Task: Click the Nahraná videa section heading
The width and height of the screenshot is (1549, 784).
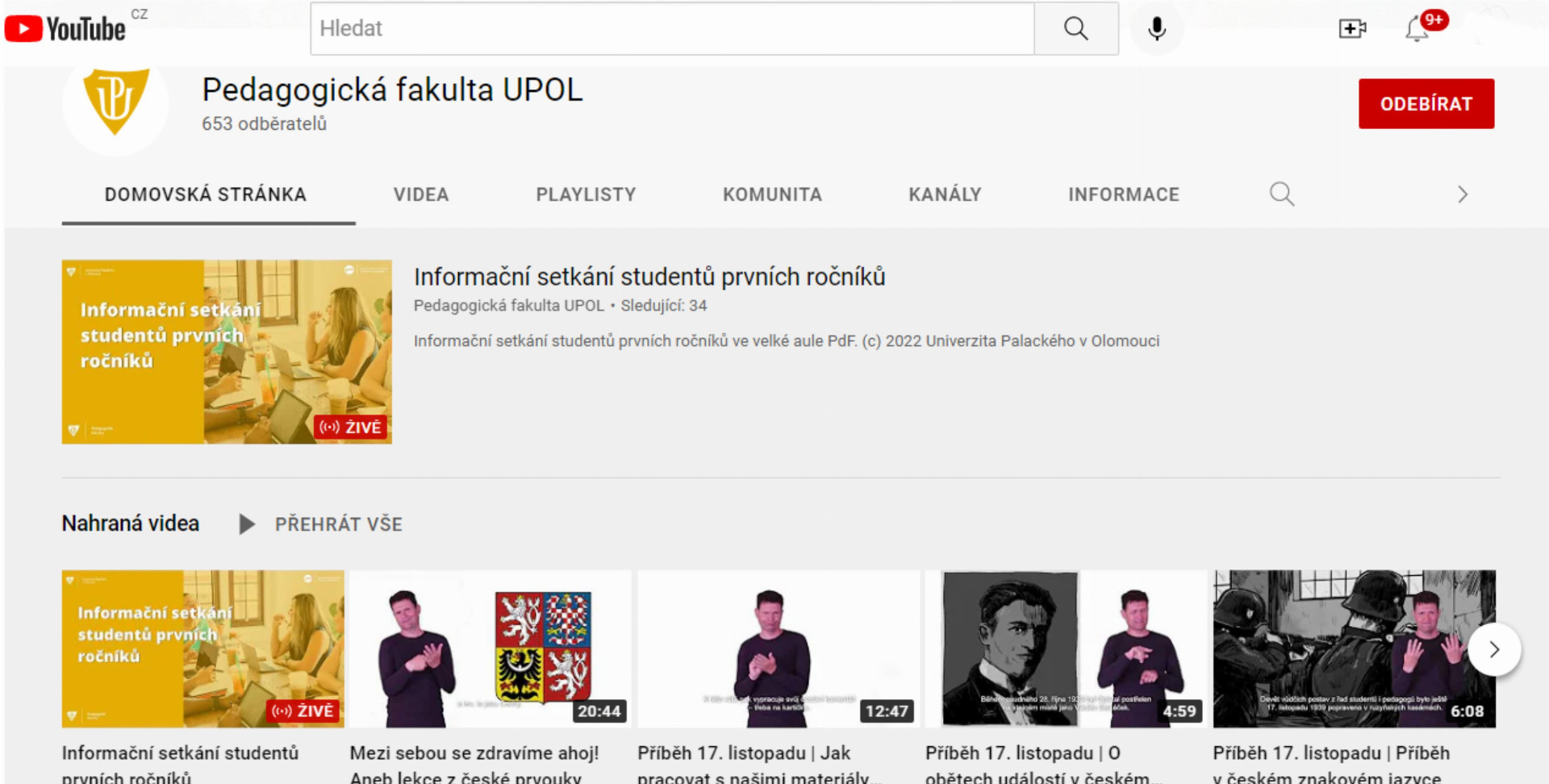Action: click(131, 523)
